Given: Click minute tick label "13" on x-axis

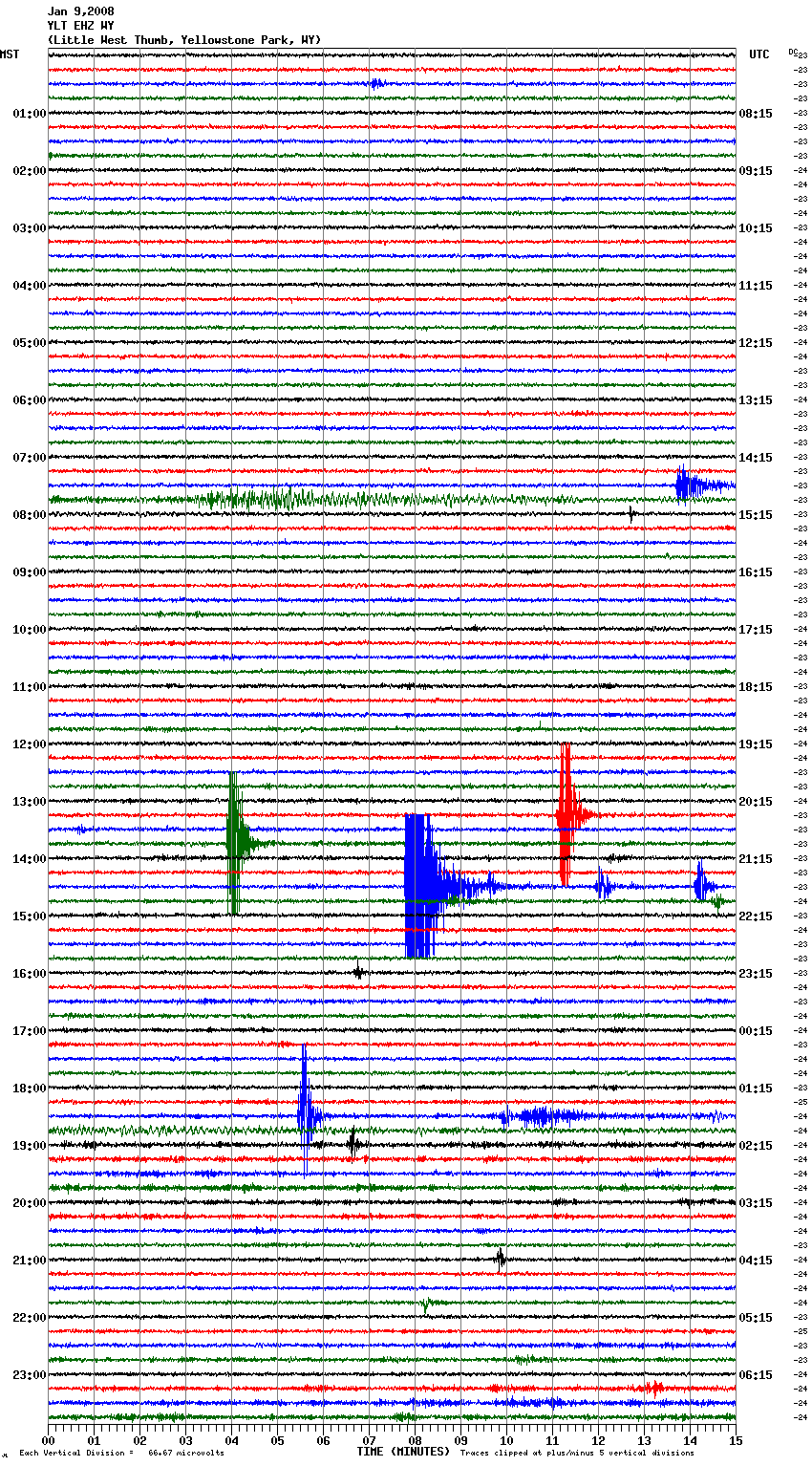Looking at the screenshot, I should [x=644, y=1440].
